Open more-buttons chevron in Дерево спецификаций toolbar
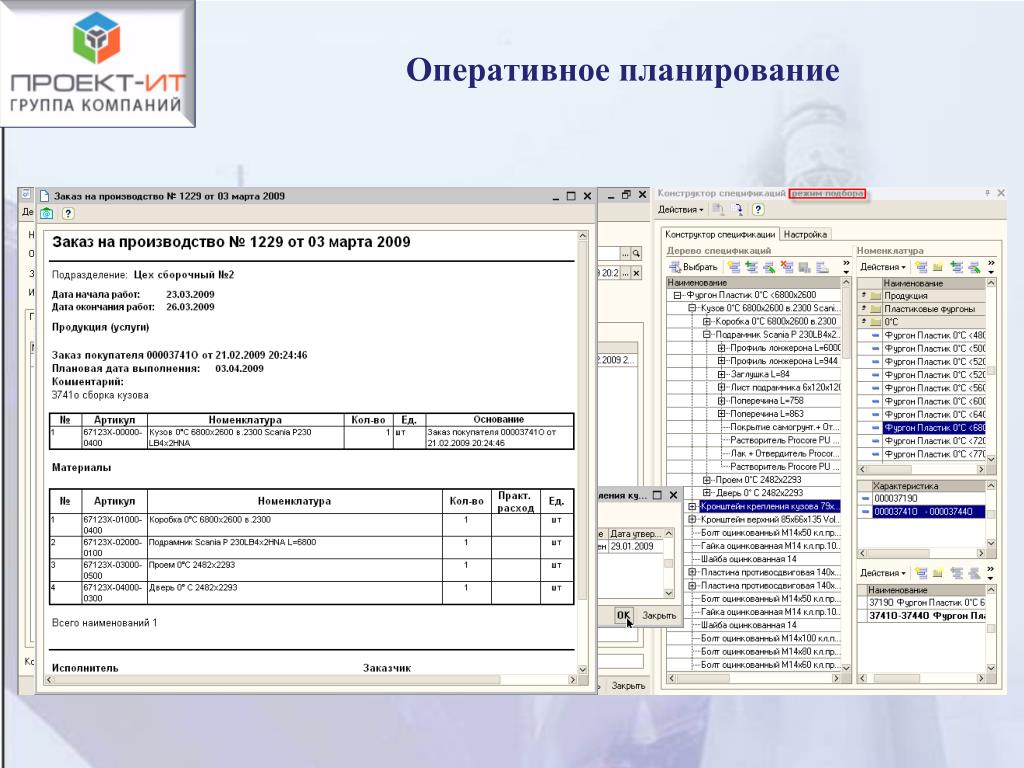Image resolution: width=1024 pixels, height=768 pixels. pos(846,266)
